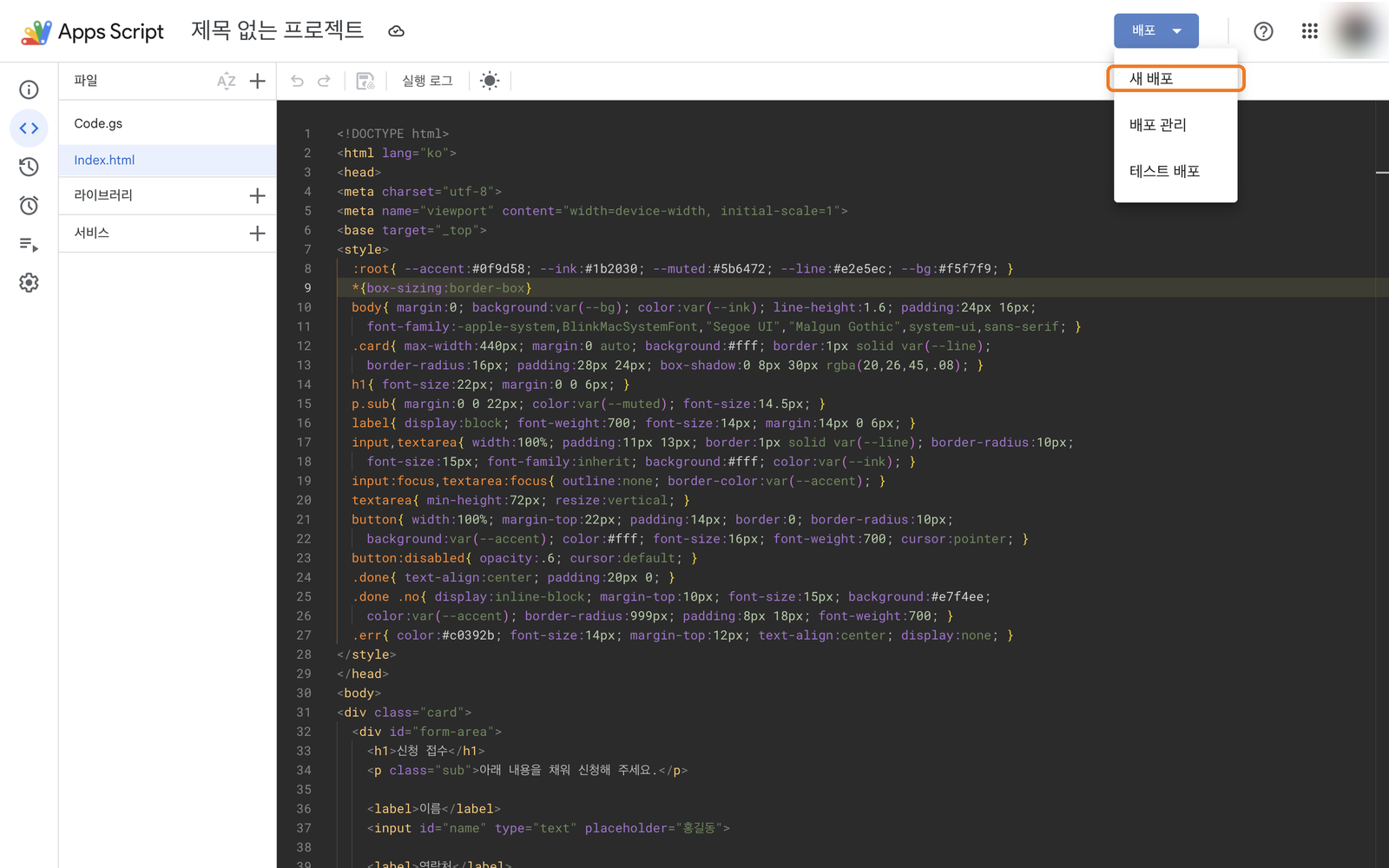The image size is (1389, 868).
Task: Open the 실행 로그 execution log
Action: tap(427, 81)
